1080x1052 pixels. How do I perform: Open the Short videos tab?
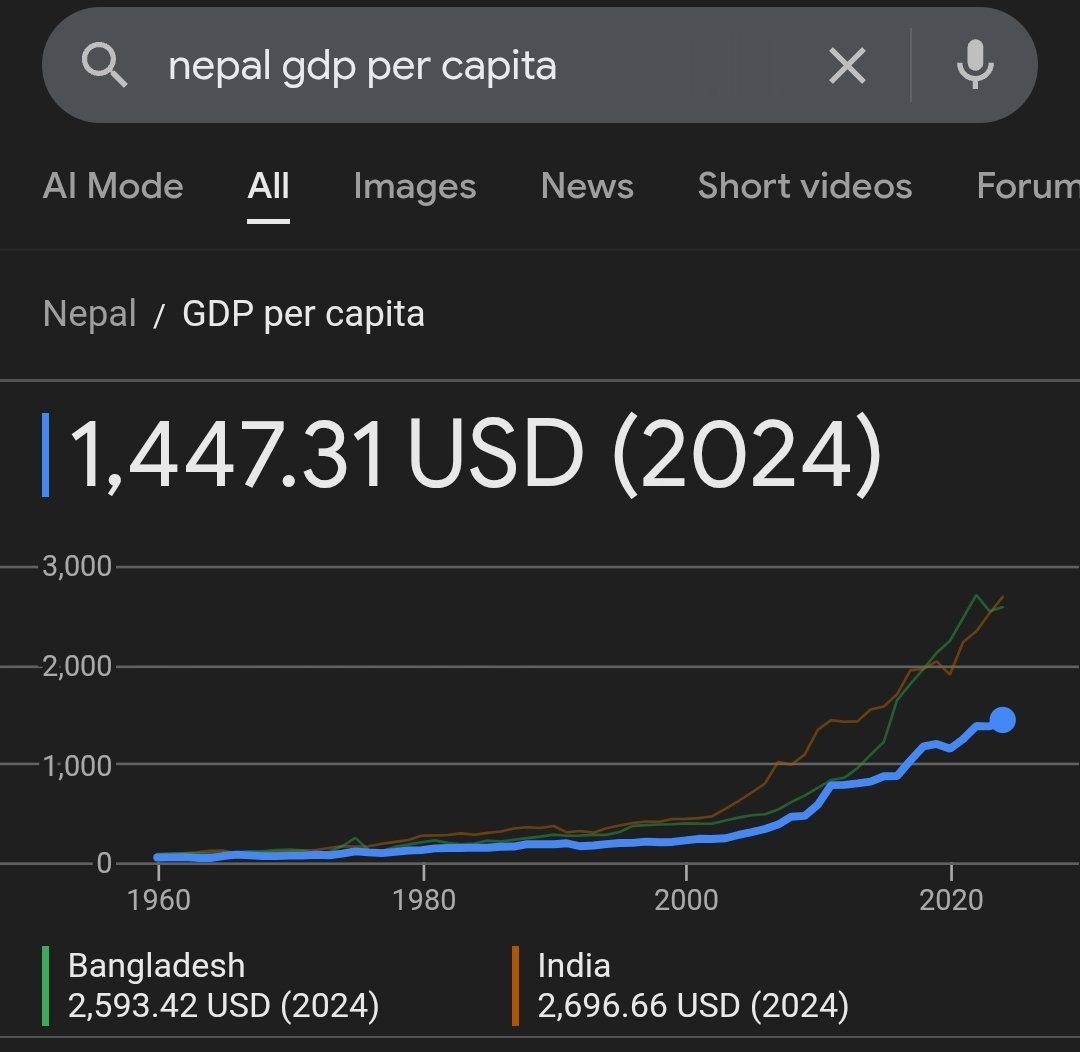coord(805,186)
